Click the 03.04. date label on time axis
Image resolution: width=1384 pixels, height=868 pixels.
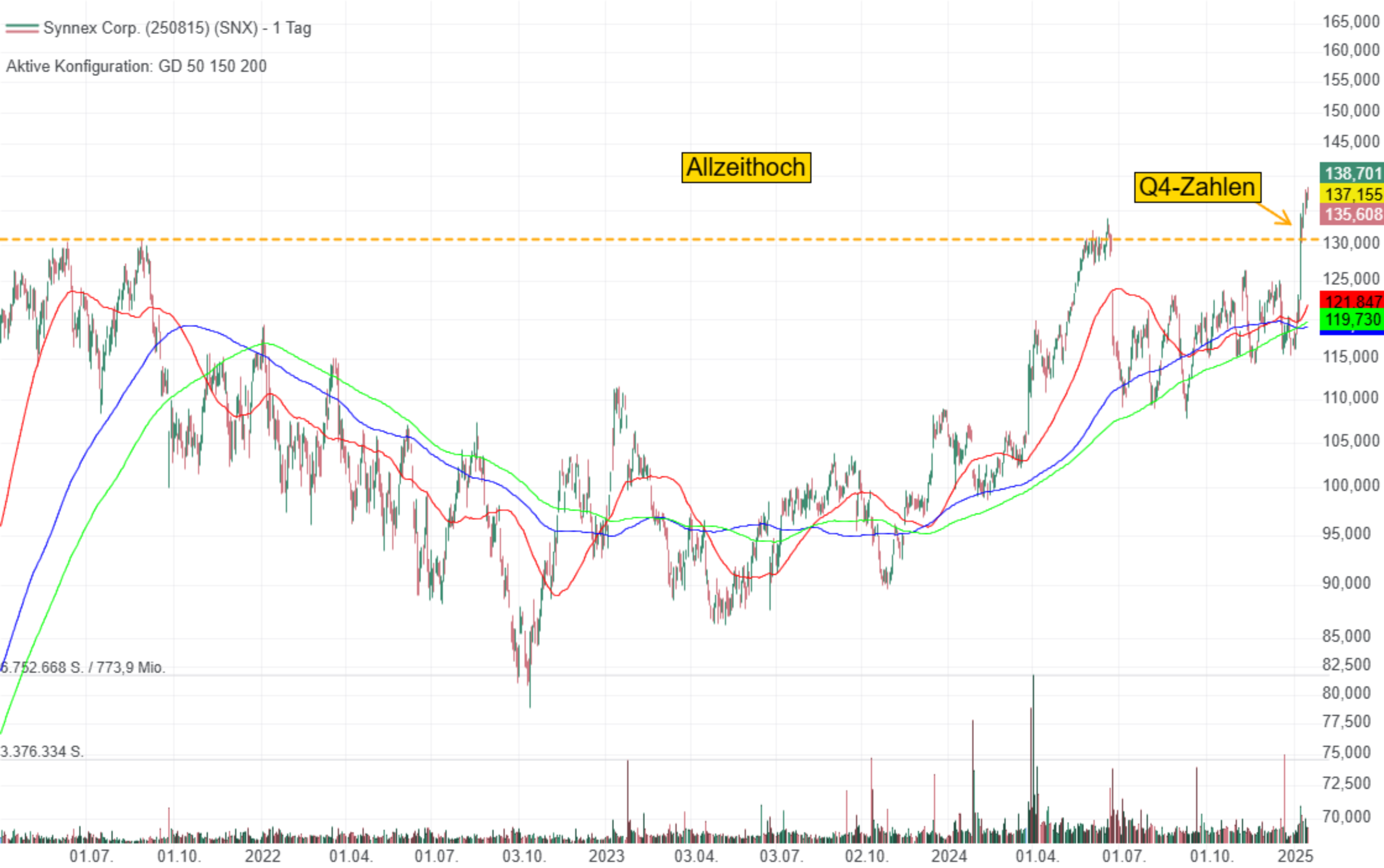(x=696, y=857)
